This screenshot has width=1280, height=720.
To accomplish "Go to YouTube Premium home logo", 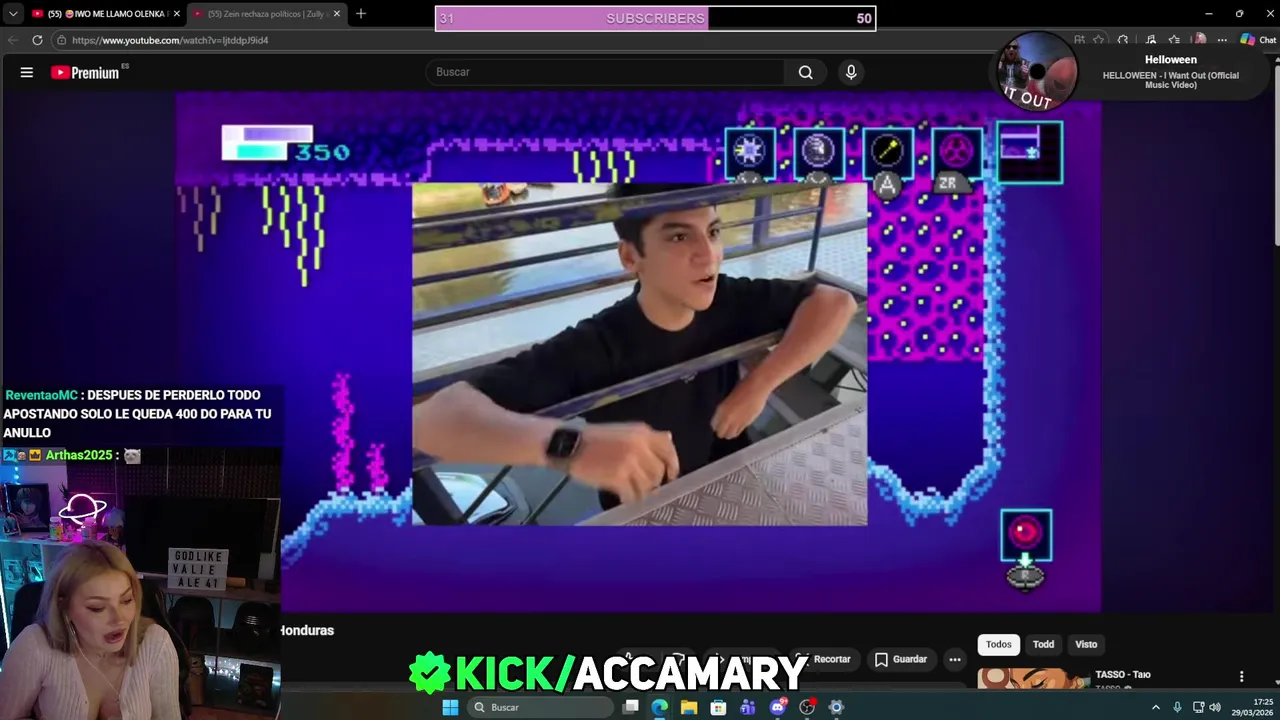I will (85, 72).
